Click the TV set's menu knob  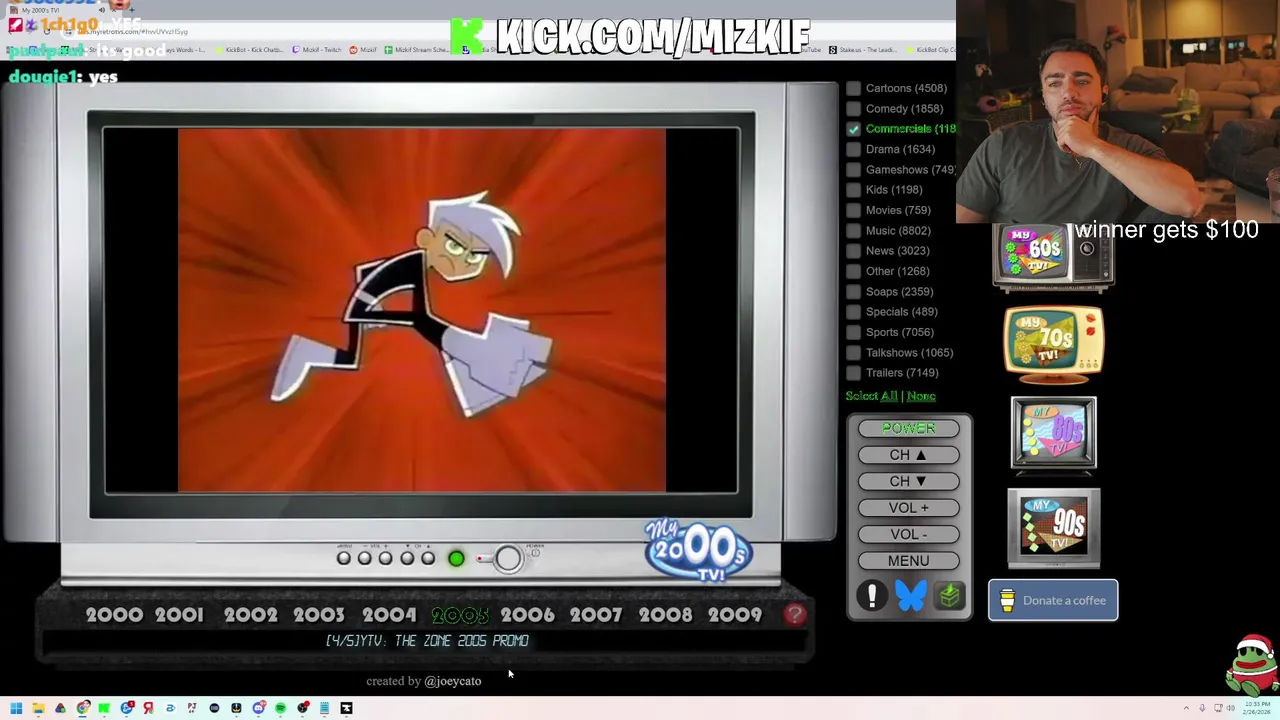344,558
